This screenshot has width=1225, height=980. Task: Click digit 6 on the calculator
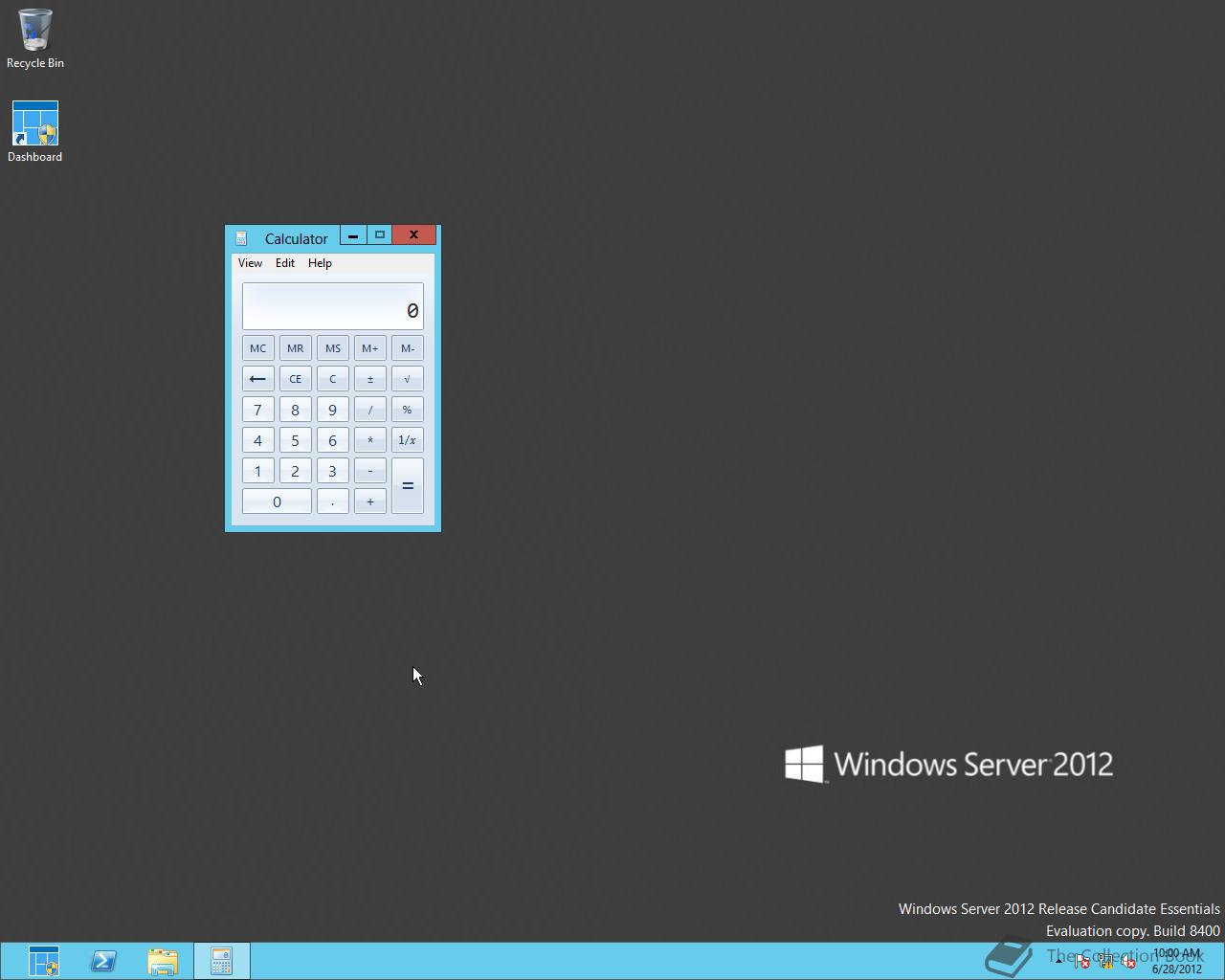(333, 440)
